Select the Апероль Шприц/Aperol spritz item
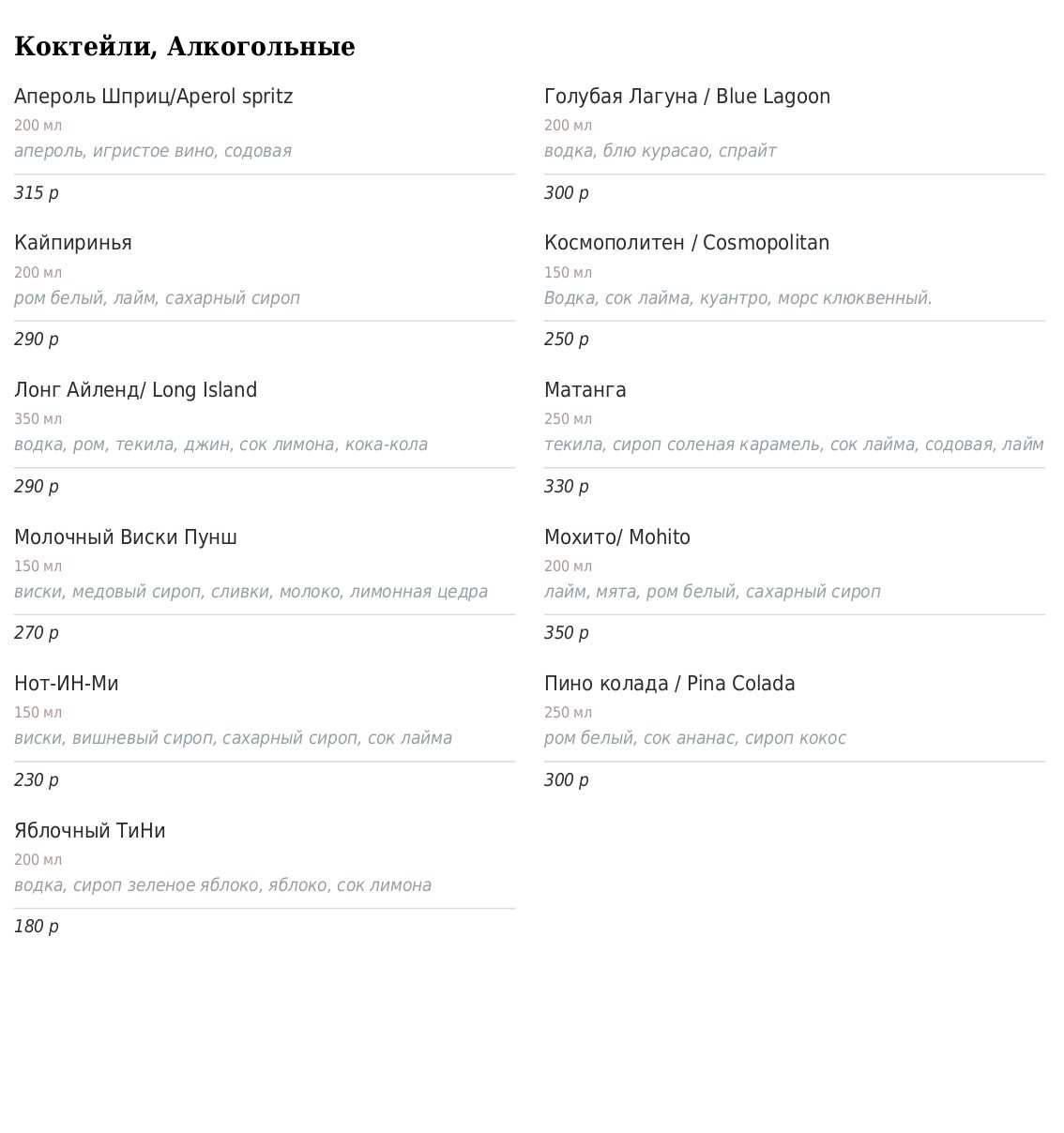The image size is (1064, 1133). [154, 97]
